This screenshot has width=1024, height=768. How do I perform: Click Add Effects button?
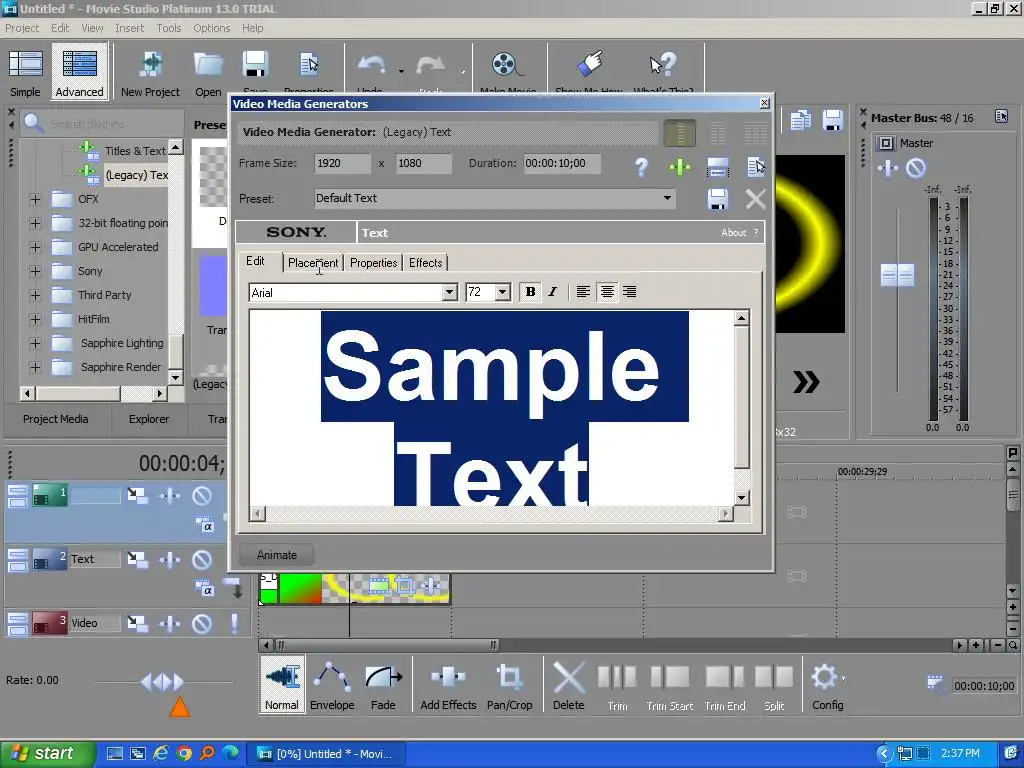448,684
